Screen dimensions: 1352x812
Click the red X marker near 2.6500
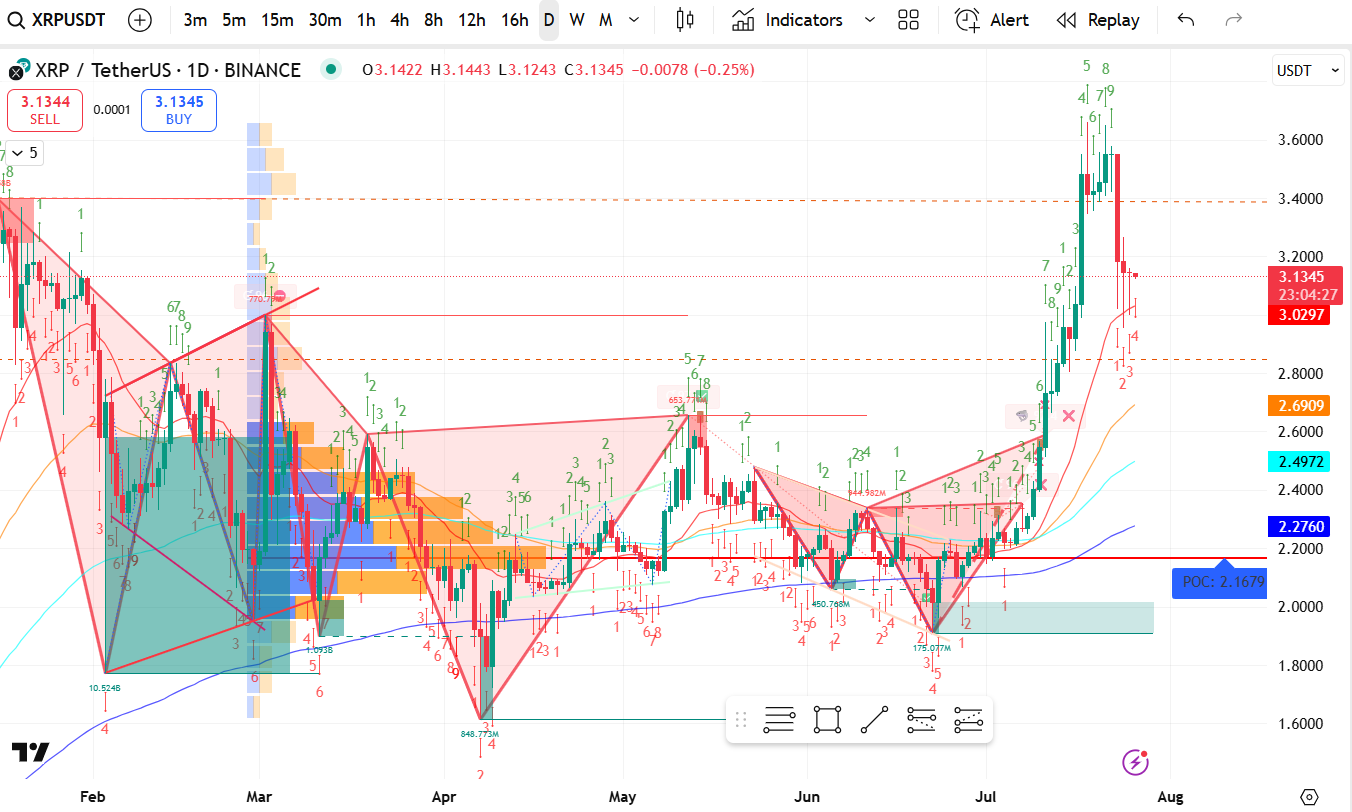point(1069,415)
